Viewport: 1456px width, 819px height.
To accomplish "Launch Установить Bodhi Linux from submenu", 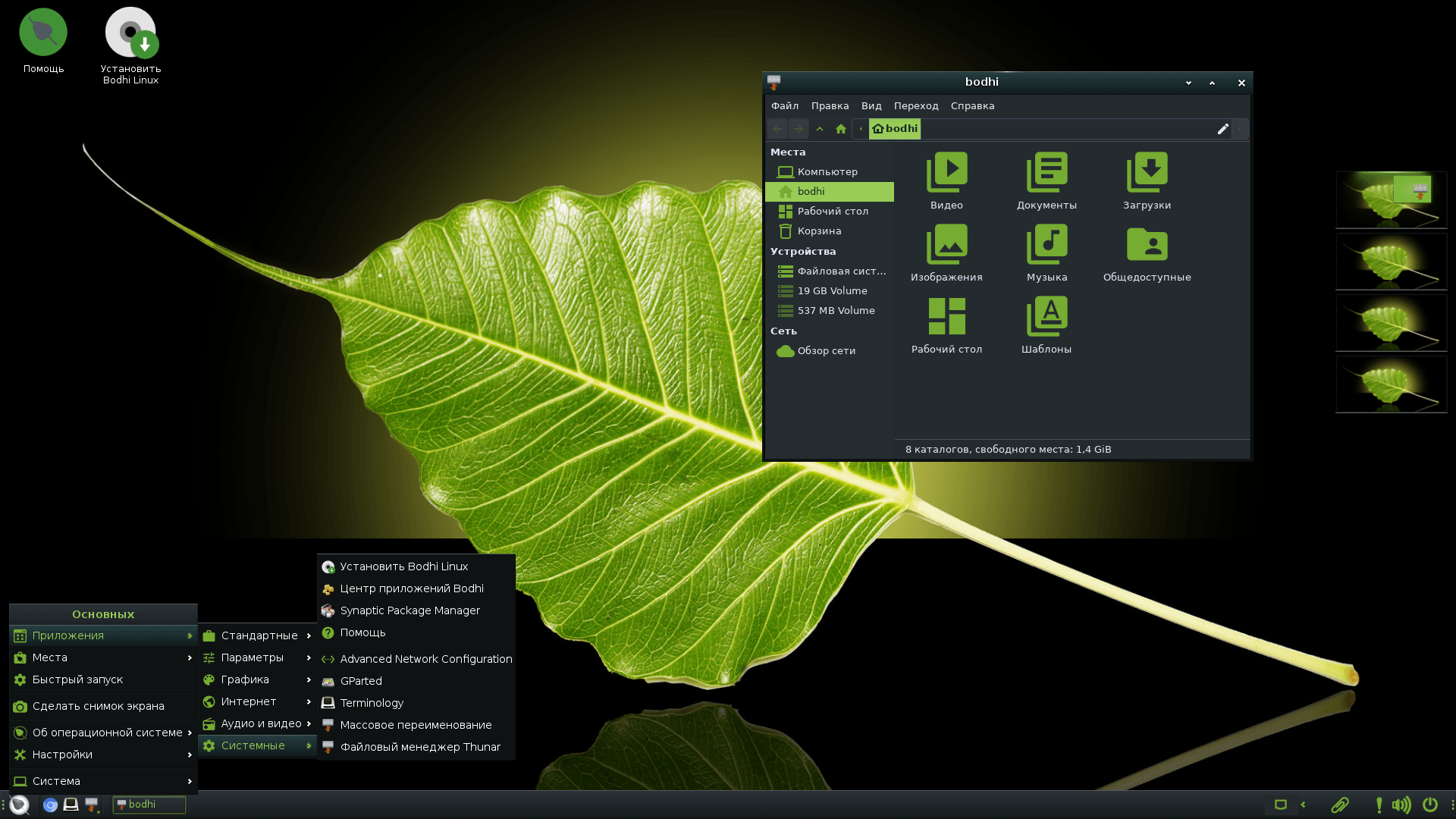I will coord(416,566).
